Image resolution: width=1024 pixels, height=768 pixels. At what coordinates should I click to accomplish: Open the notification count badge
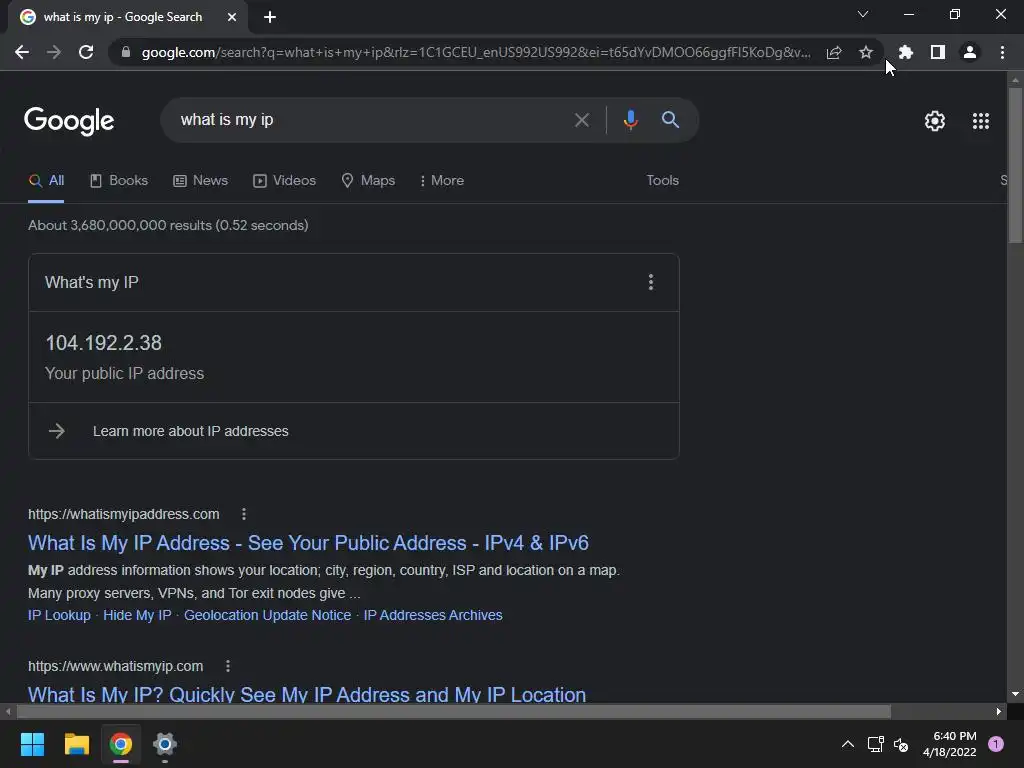(996, 744)
